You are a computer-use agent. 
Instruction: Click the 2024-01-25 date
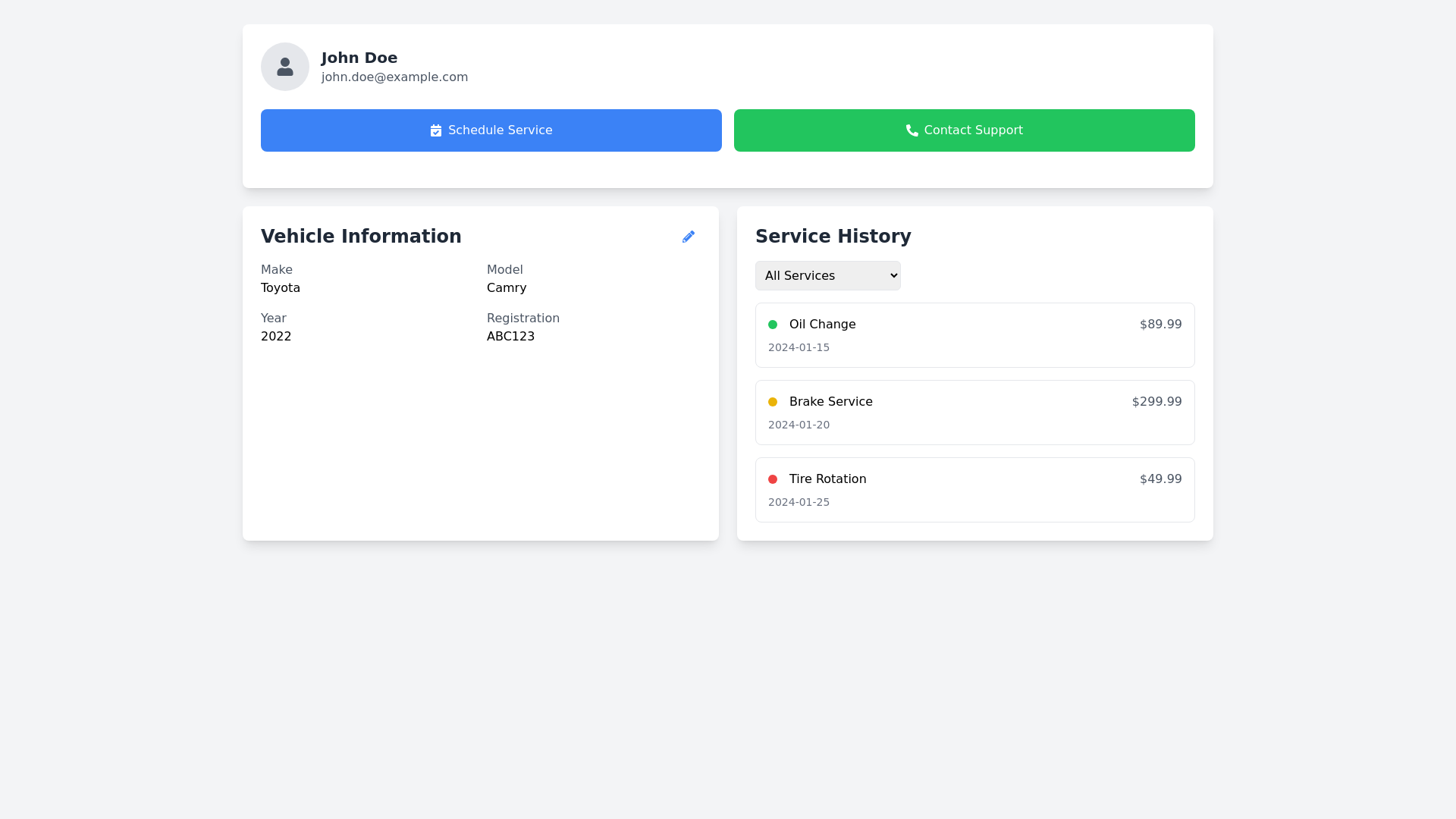799,502
